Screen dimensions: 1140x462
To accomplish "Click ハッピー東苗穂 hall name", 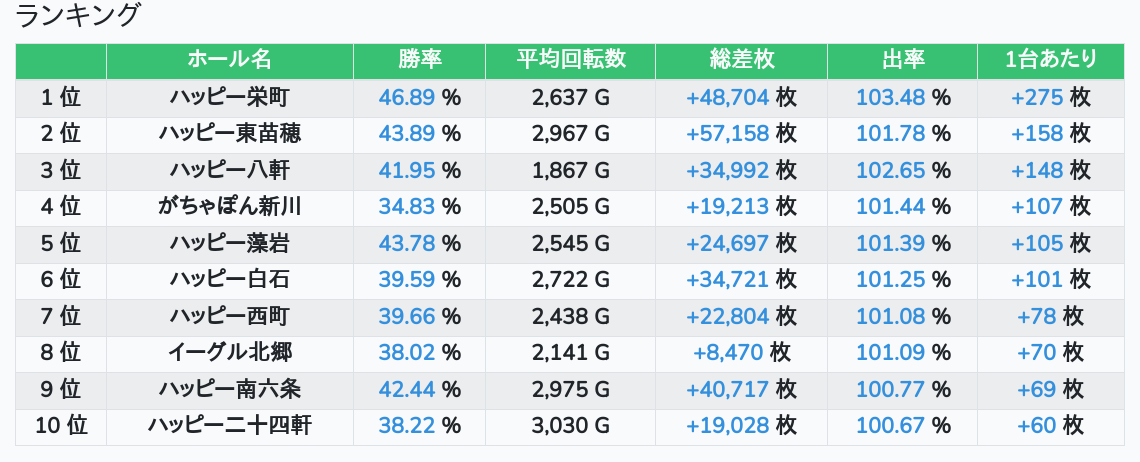I will pos(229,133).
